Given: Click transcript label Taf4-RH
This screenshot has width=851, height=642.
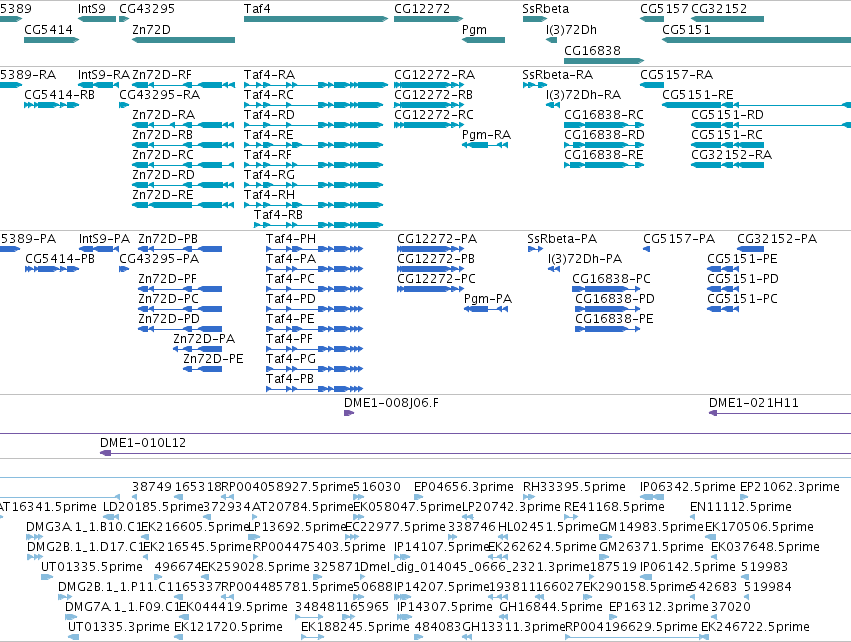Looking at the screenshot, I should (270, 194).
